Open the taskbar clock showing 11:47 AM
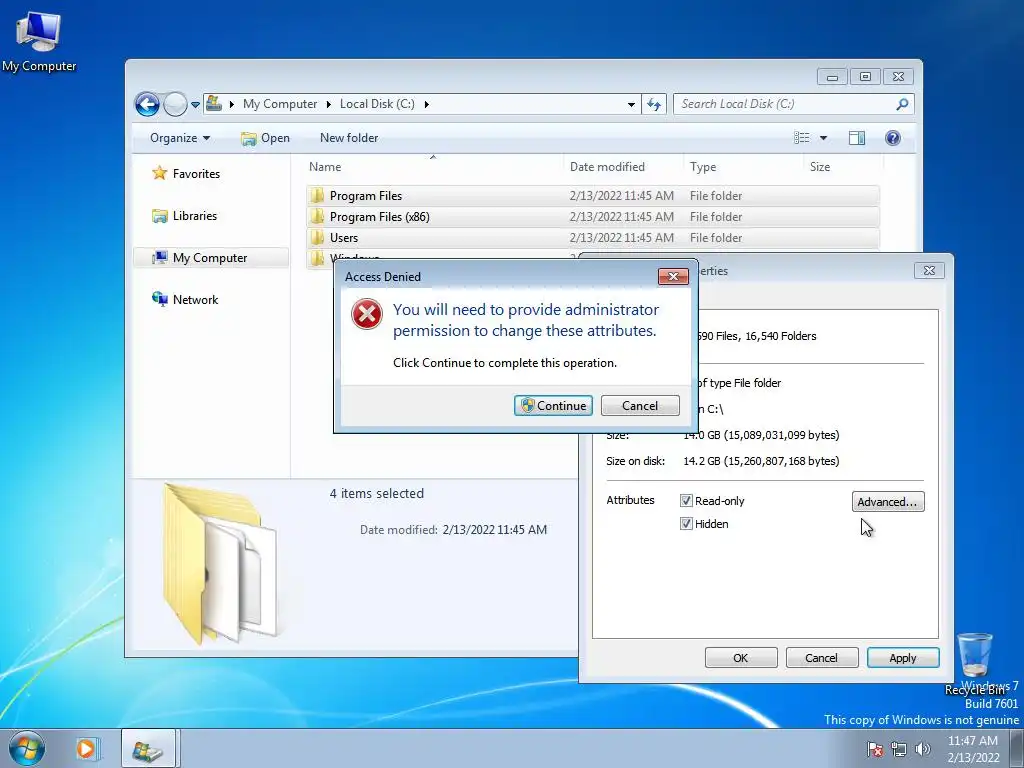 click(973, 749)
